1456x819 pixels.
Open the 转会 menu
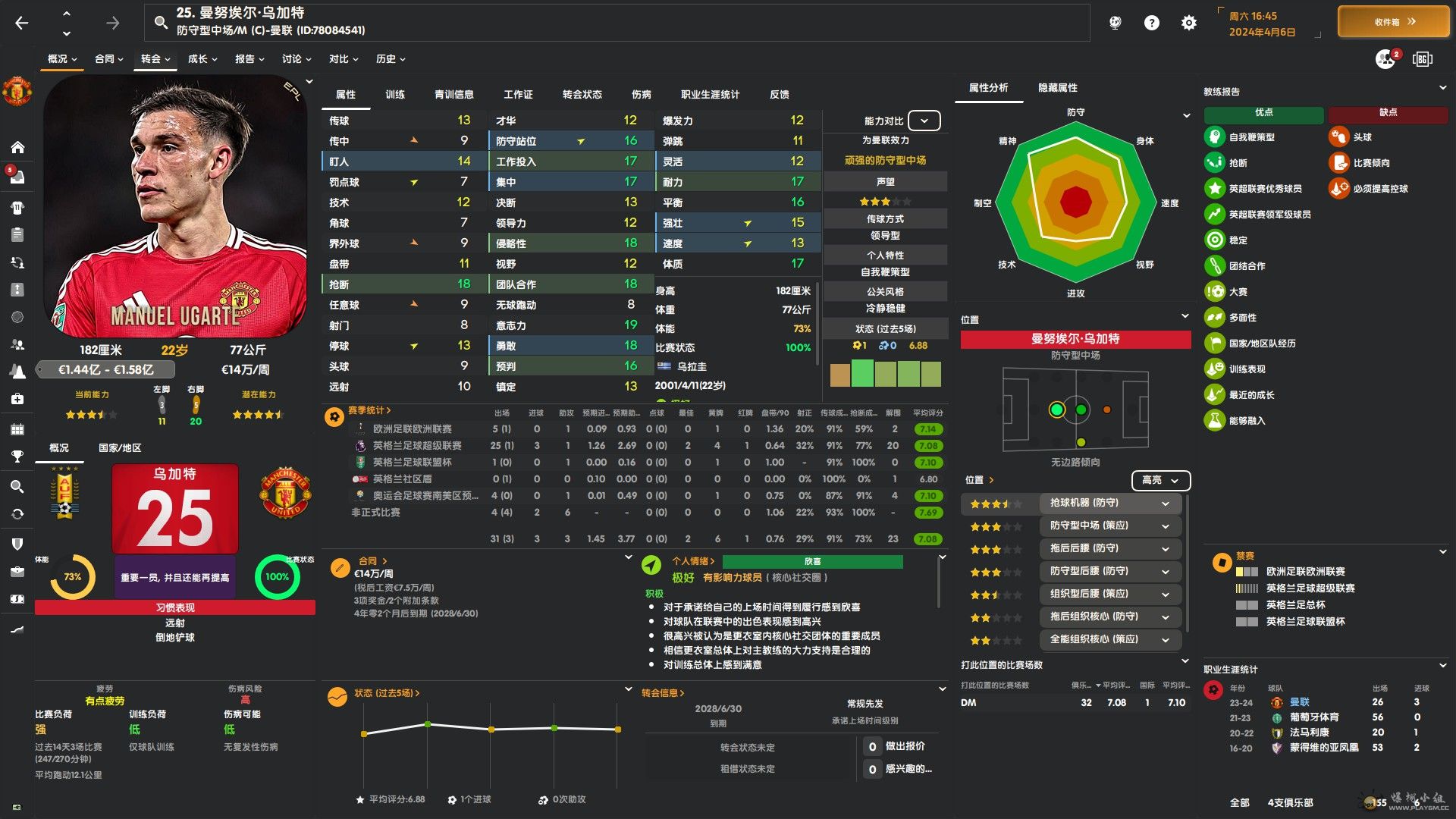point(155,59)
